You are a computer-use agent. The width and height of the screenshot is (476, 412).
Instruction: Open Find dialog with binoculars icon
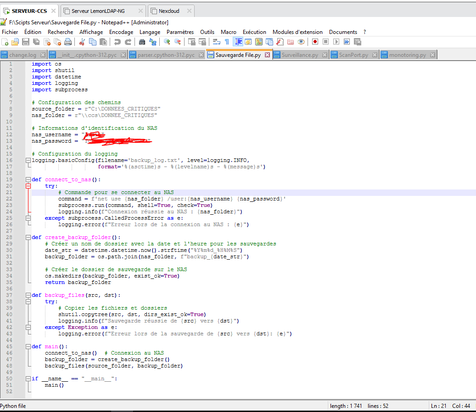(142, 42)
